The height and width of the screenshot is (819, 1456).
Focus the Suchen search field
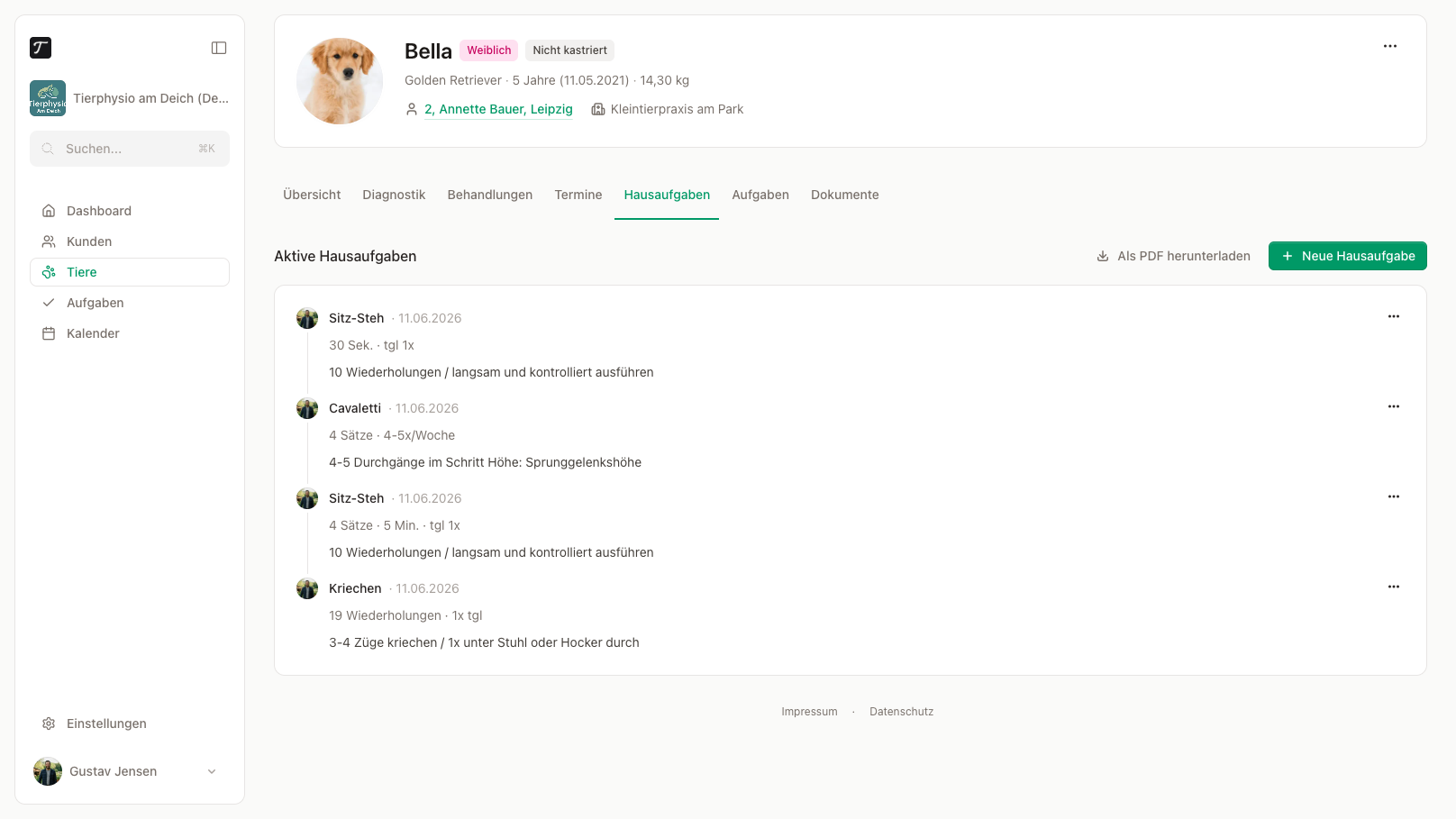click(x=130, y=149)
